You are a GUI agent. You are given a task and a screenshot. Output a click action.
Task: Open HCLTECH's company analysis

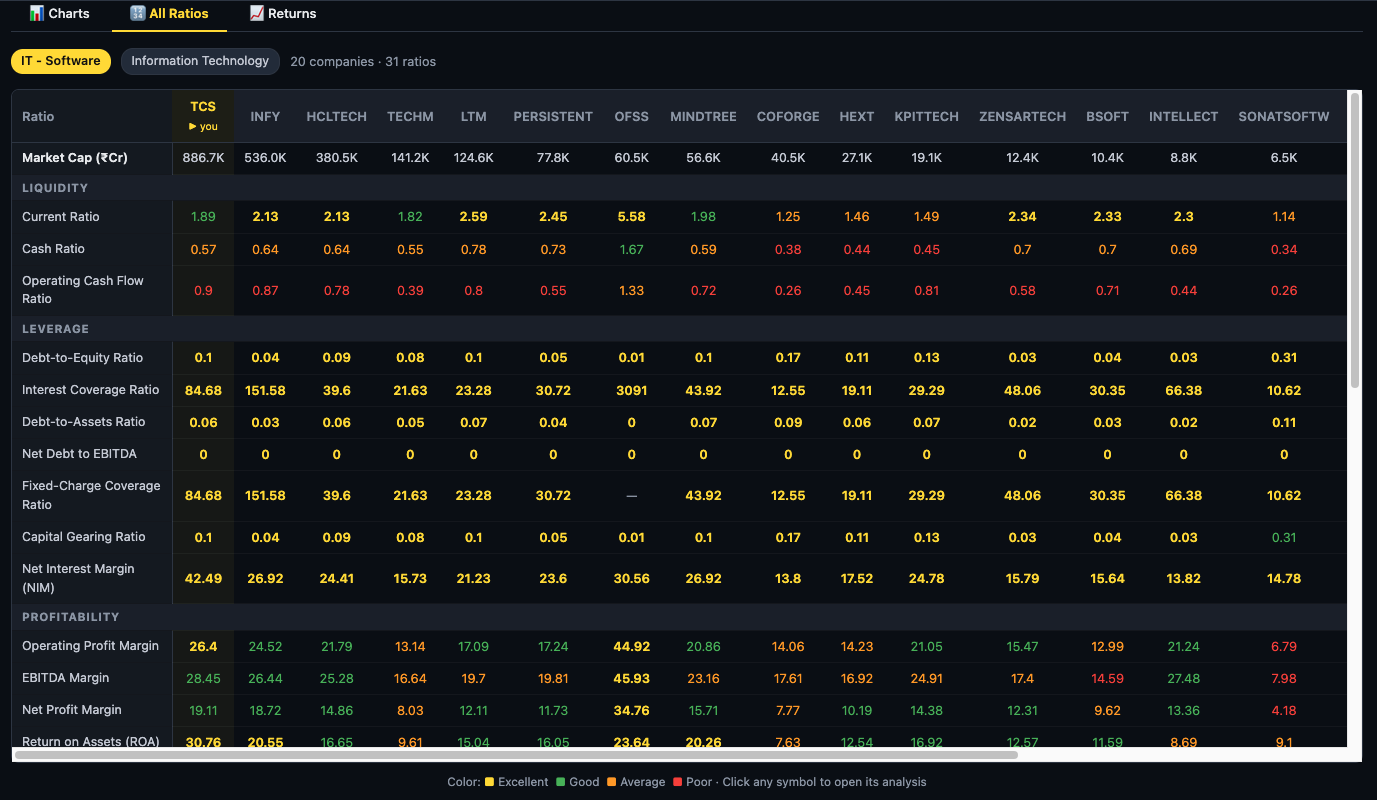(336, 116)
